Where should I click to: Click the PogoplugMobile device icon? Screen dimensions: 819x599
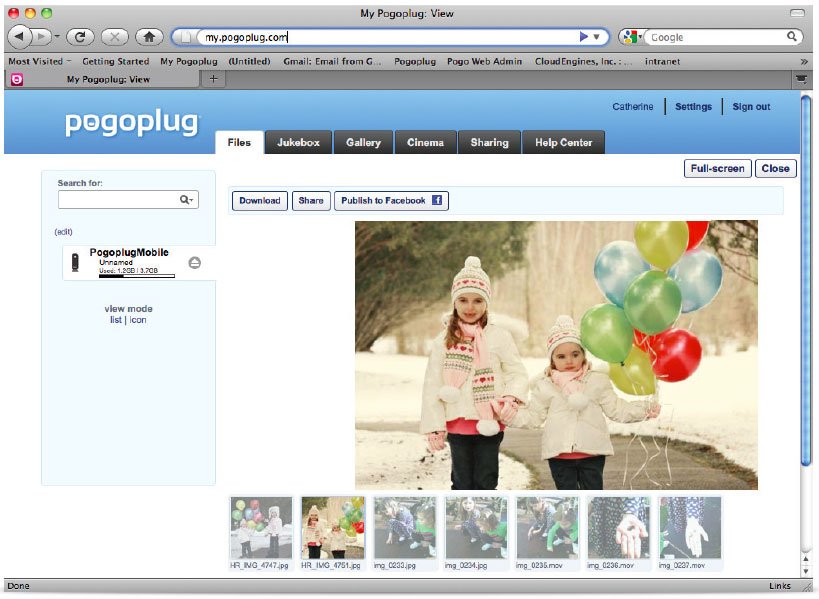tap(75, 262)
